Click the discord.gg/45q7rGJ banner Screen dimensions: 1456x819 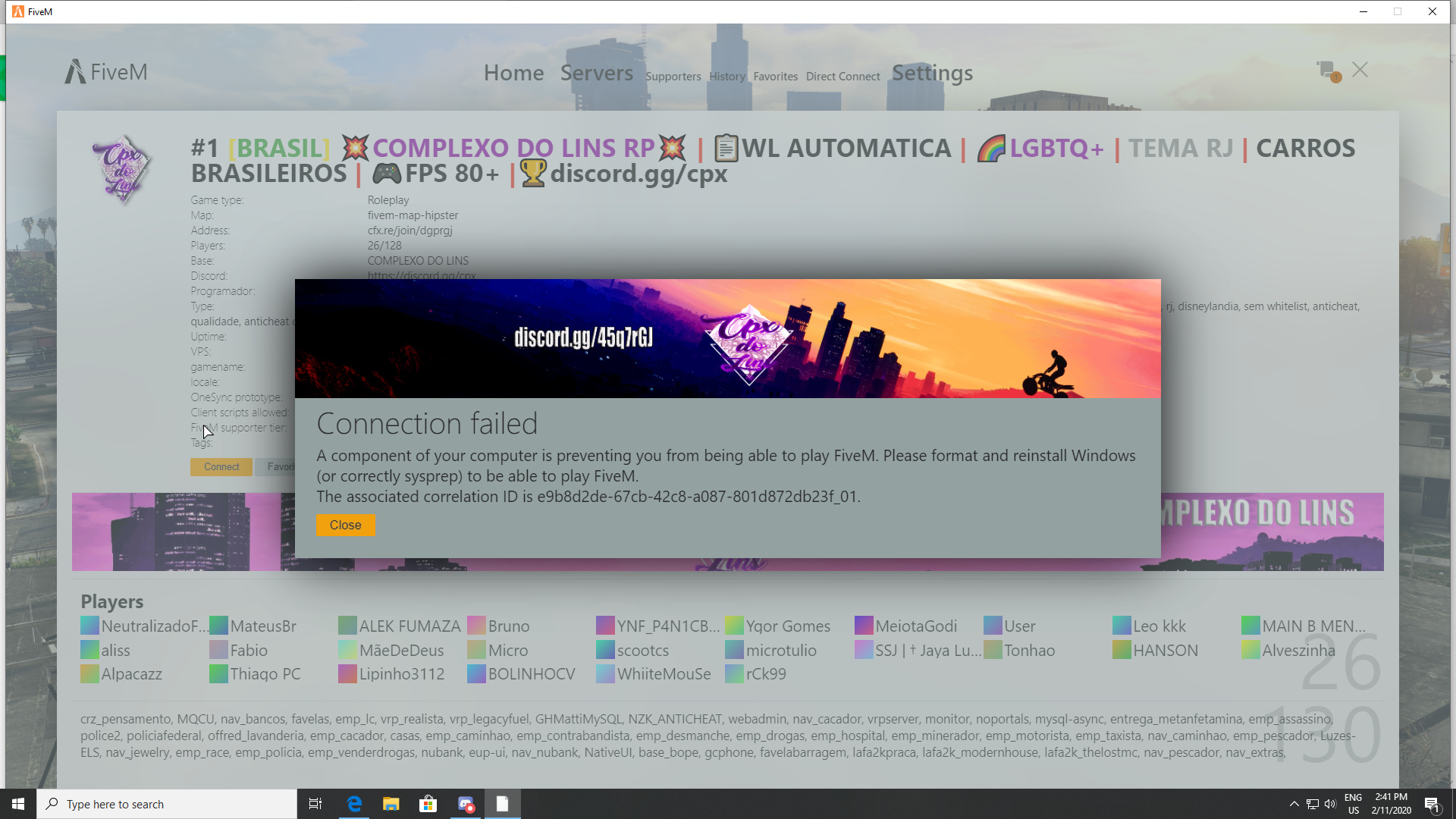point(727,338)
